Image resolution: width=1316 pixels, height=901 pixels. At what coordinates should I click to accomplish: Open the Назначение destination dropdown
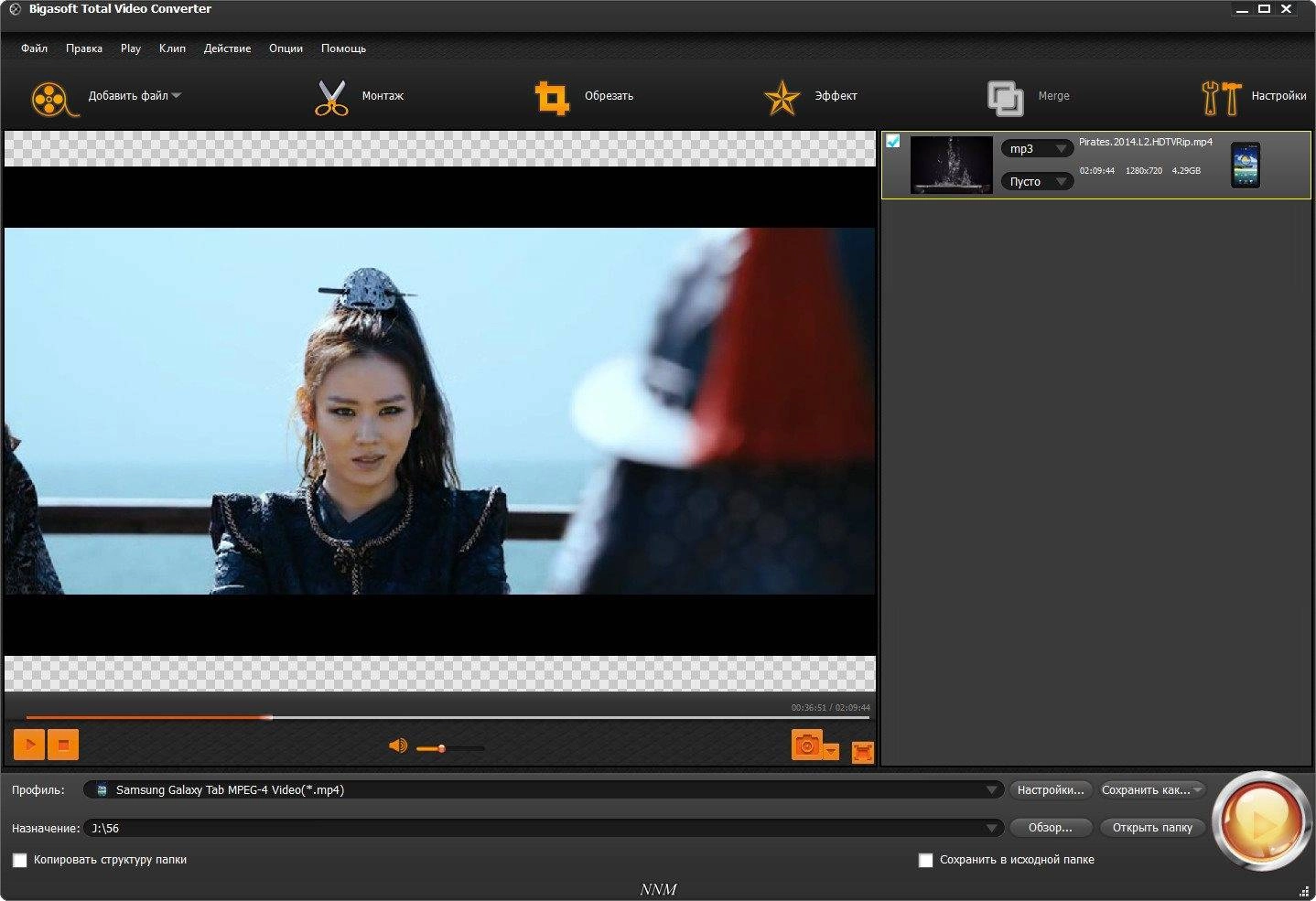tap(543, 828)
